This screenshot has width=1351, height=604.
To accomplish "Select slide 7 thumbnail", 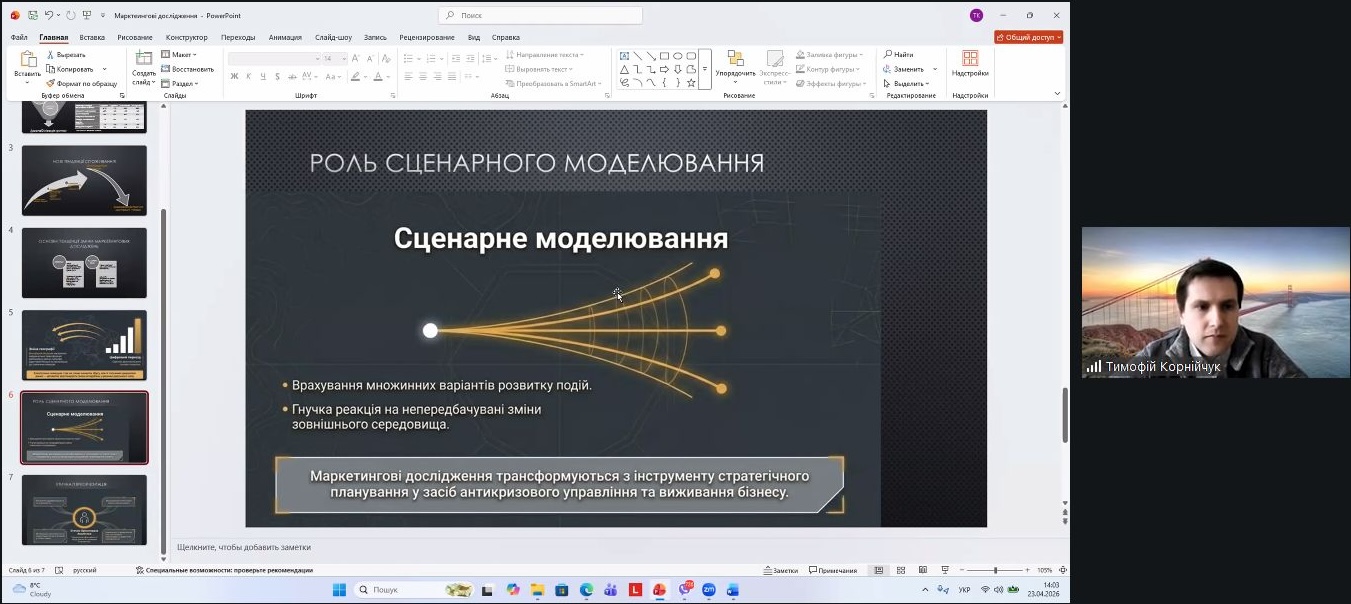I will coord(84,510).
